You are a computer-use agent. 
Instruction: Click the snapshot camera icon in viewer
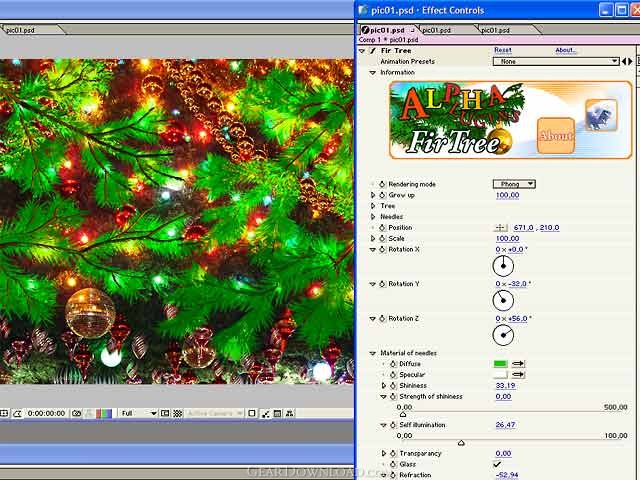tap(77, 413)
